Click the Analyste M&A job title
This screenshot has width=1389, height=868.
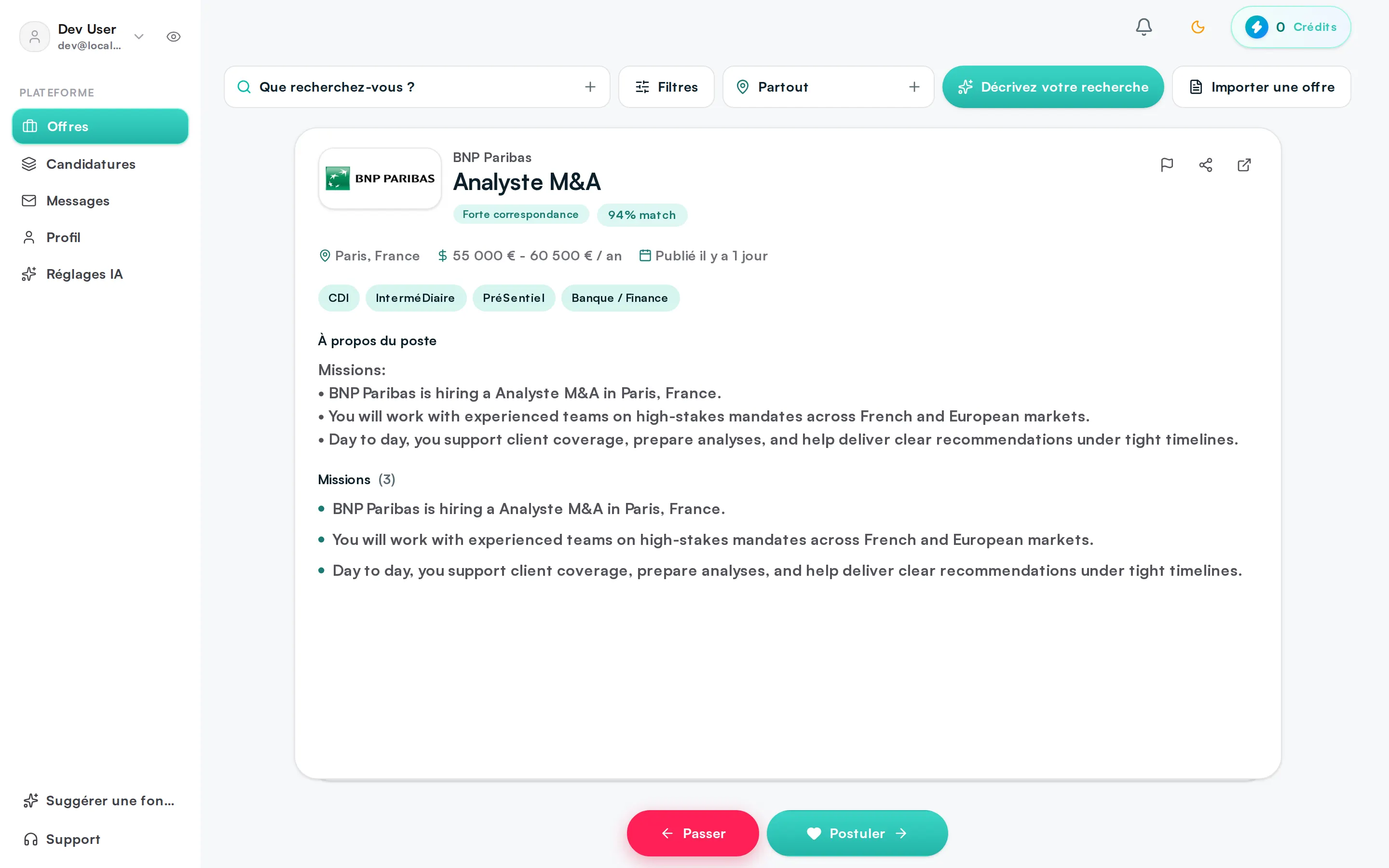click(x=526, y=183)
